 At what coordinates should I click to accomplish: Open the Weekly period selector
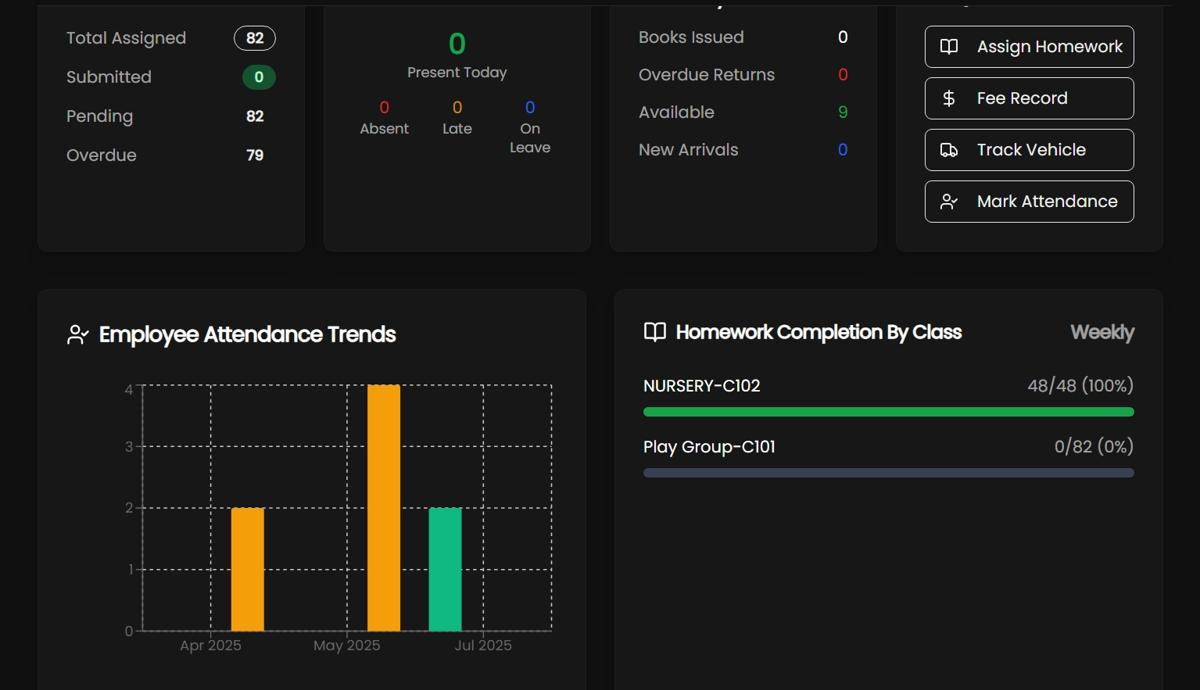1102,332
